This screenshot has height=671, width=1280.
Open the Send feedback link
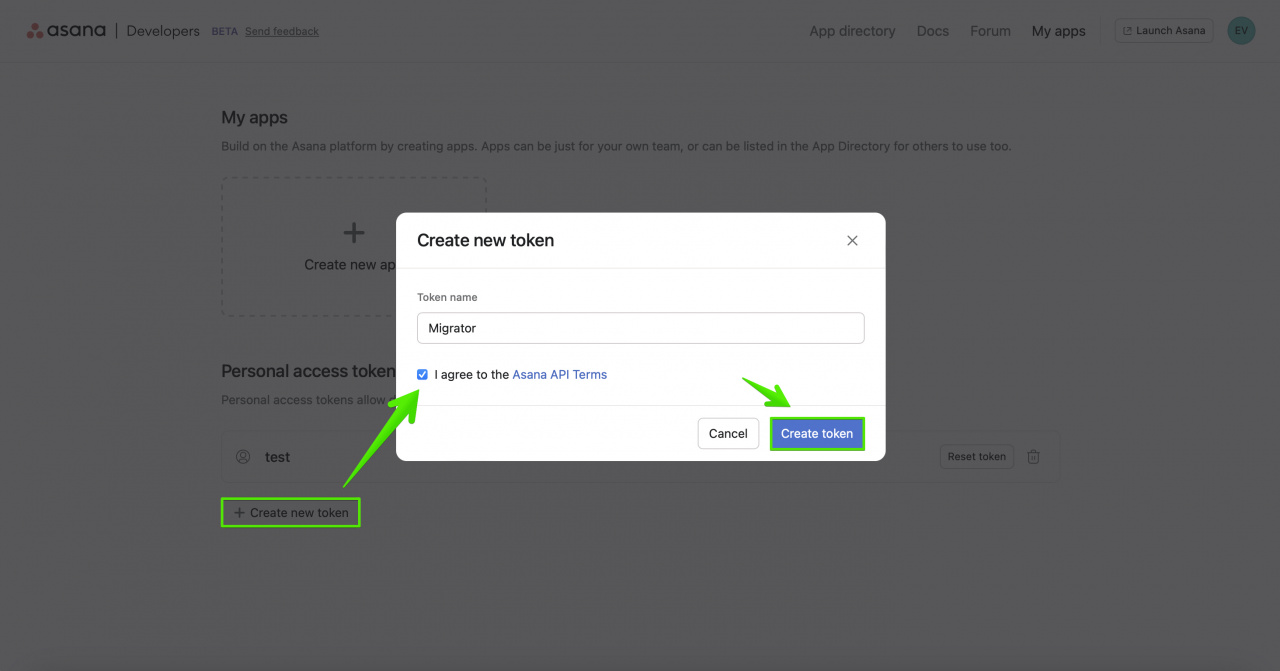tap(281, 31)
